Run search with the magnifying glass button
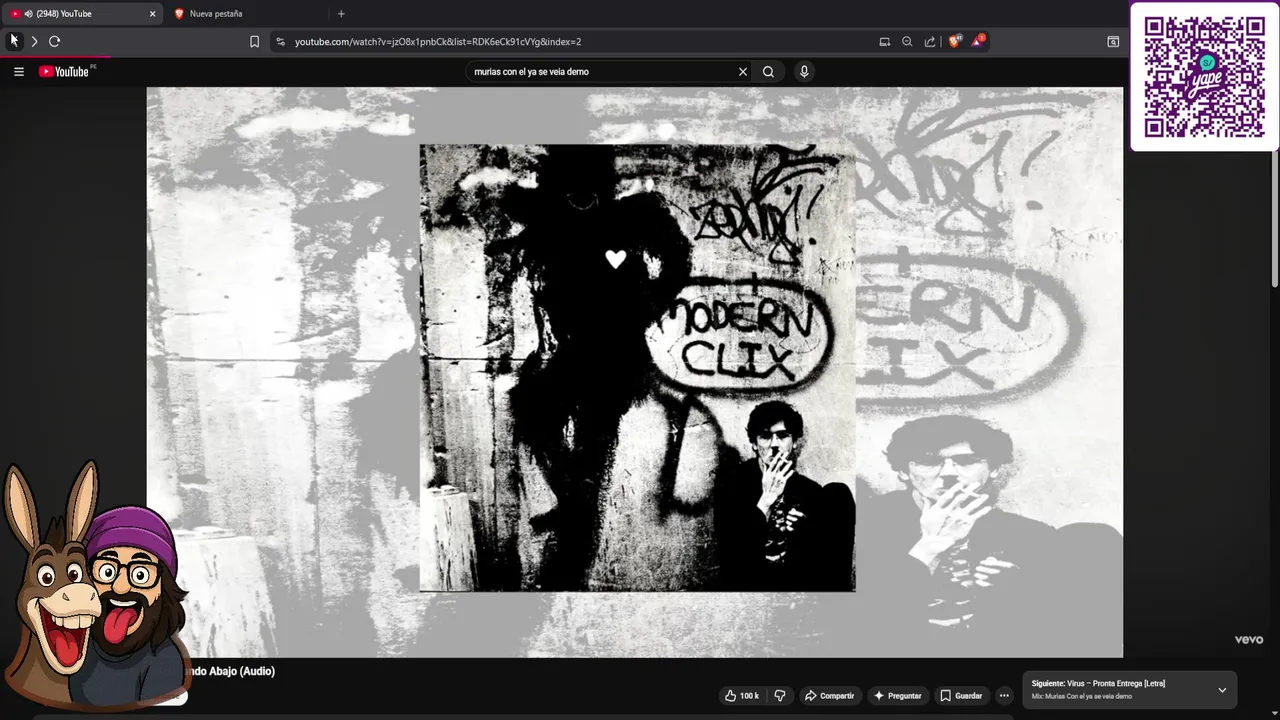This screenshot has width=1280, height=720. 768,72
